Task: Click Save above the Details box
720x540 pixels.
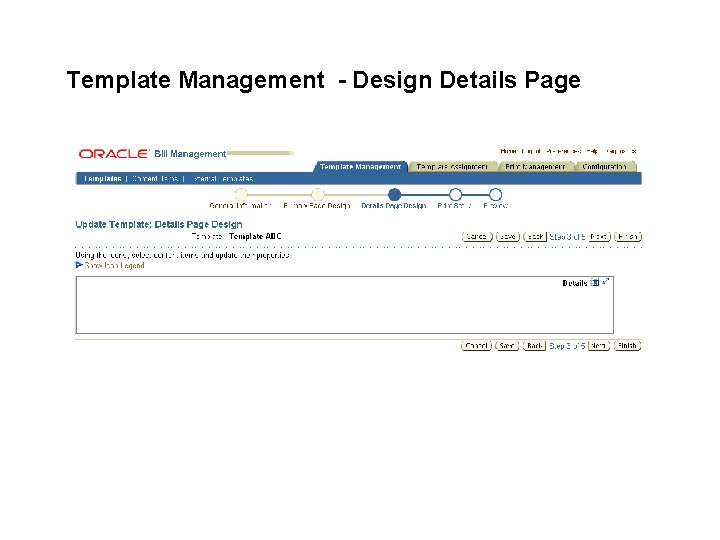Action: coord(507,236)
